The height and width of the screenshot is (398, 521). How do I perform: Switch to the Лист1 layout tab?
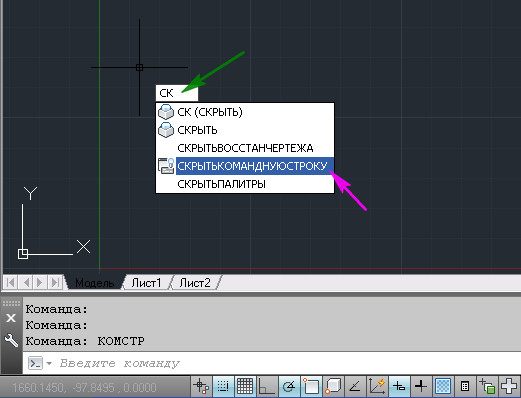coord(146,283)
